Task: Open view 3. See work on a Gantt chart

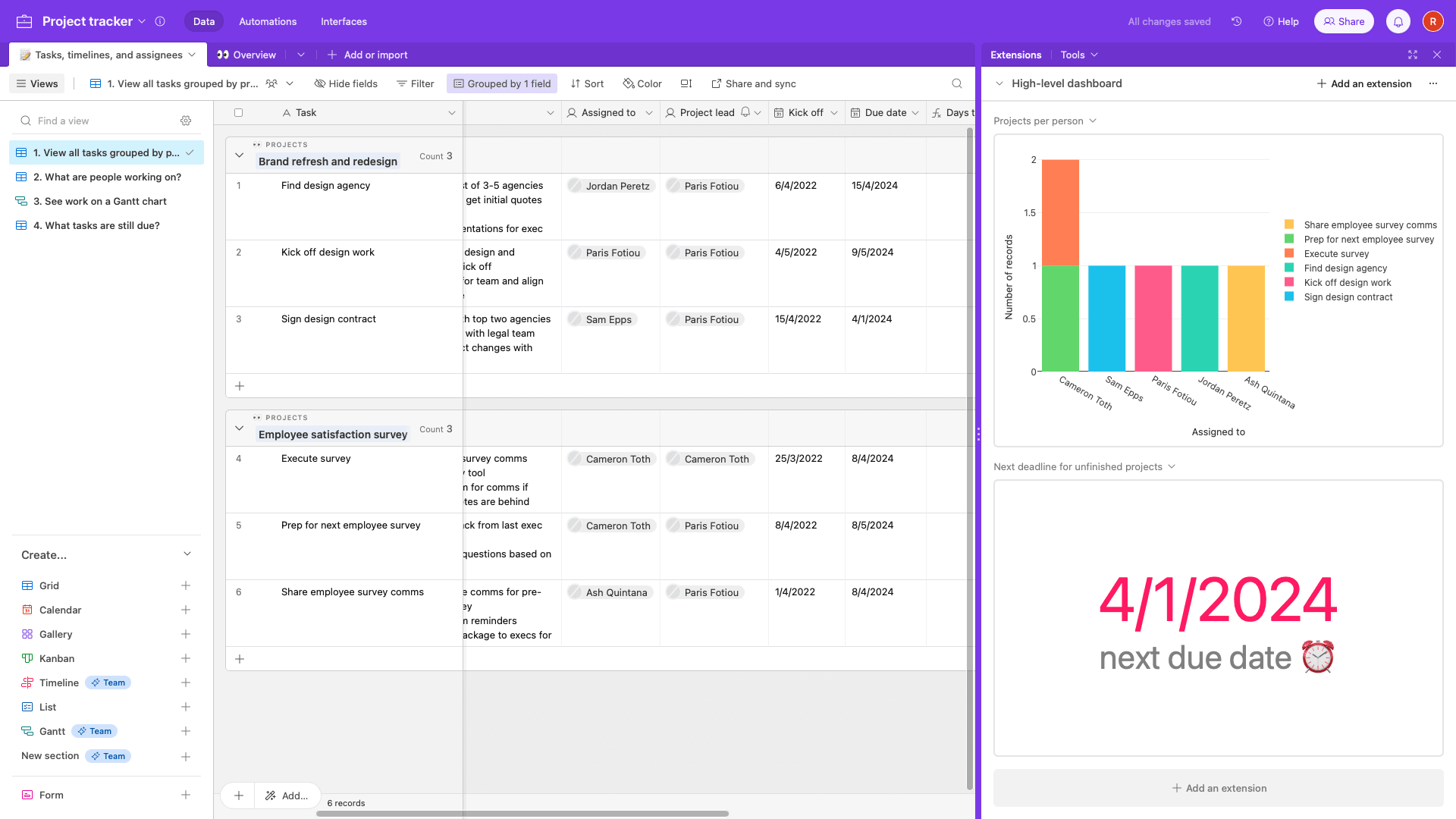Action: tap(106, 201)
